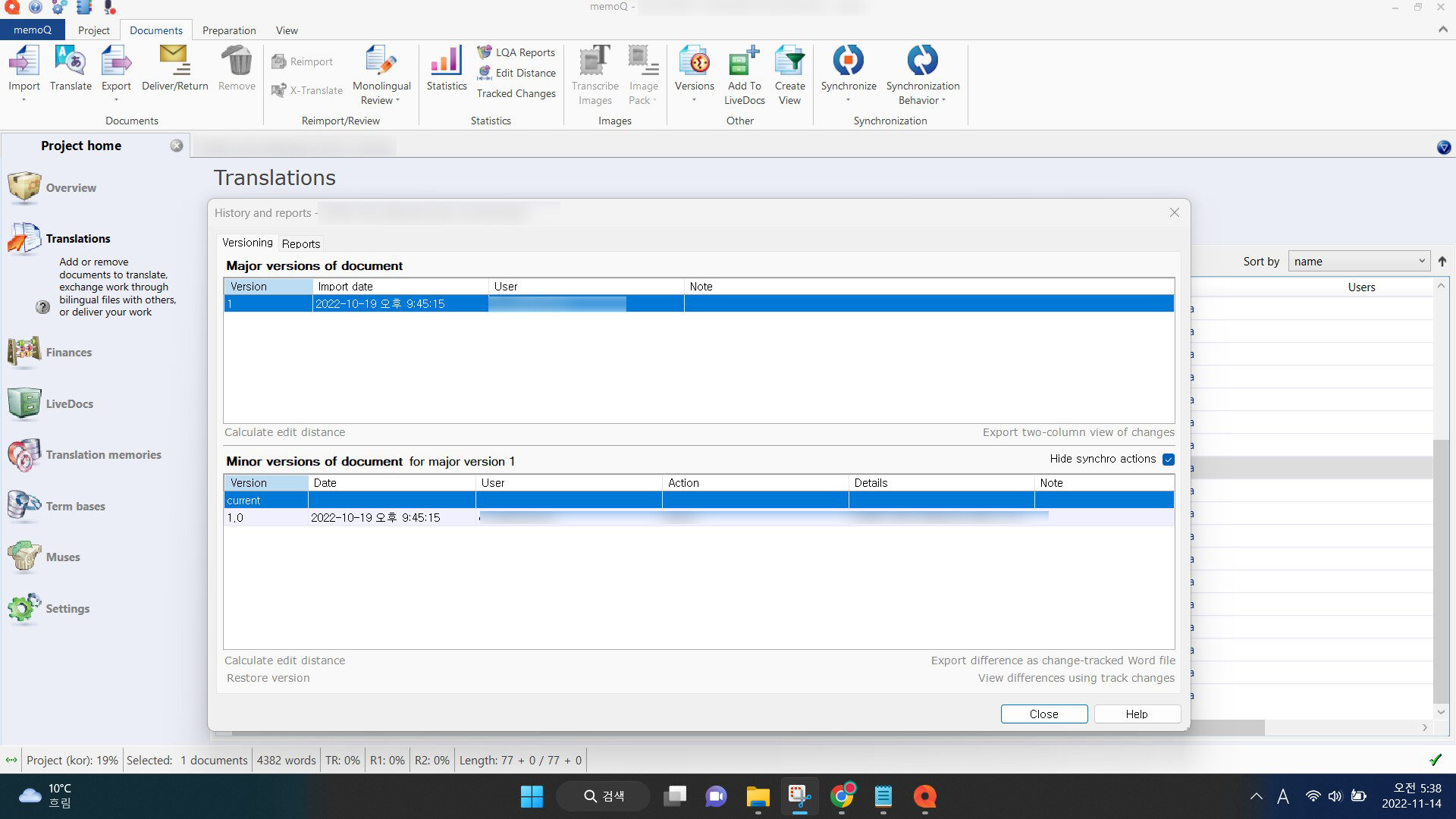This screenshot has width=1456, height=819.
Task: Open Windows Start menu
Action: coord(532,796)
